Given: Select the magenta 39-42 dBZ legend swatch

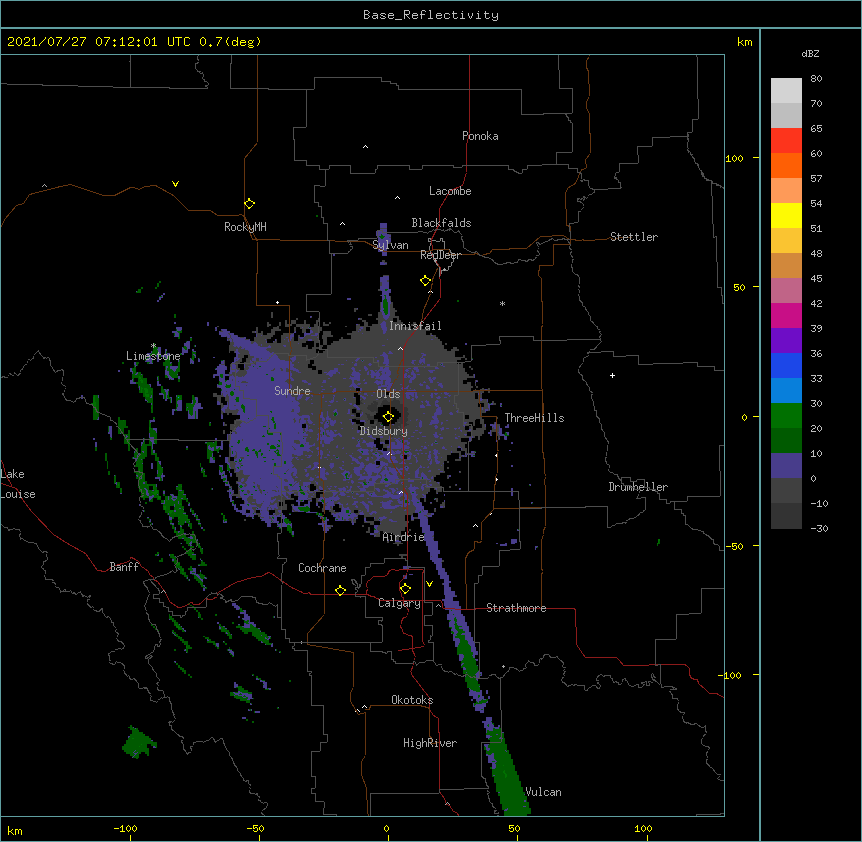Looking at the screenshot, I should (x=786, y=315).
